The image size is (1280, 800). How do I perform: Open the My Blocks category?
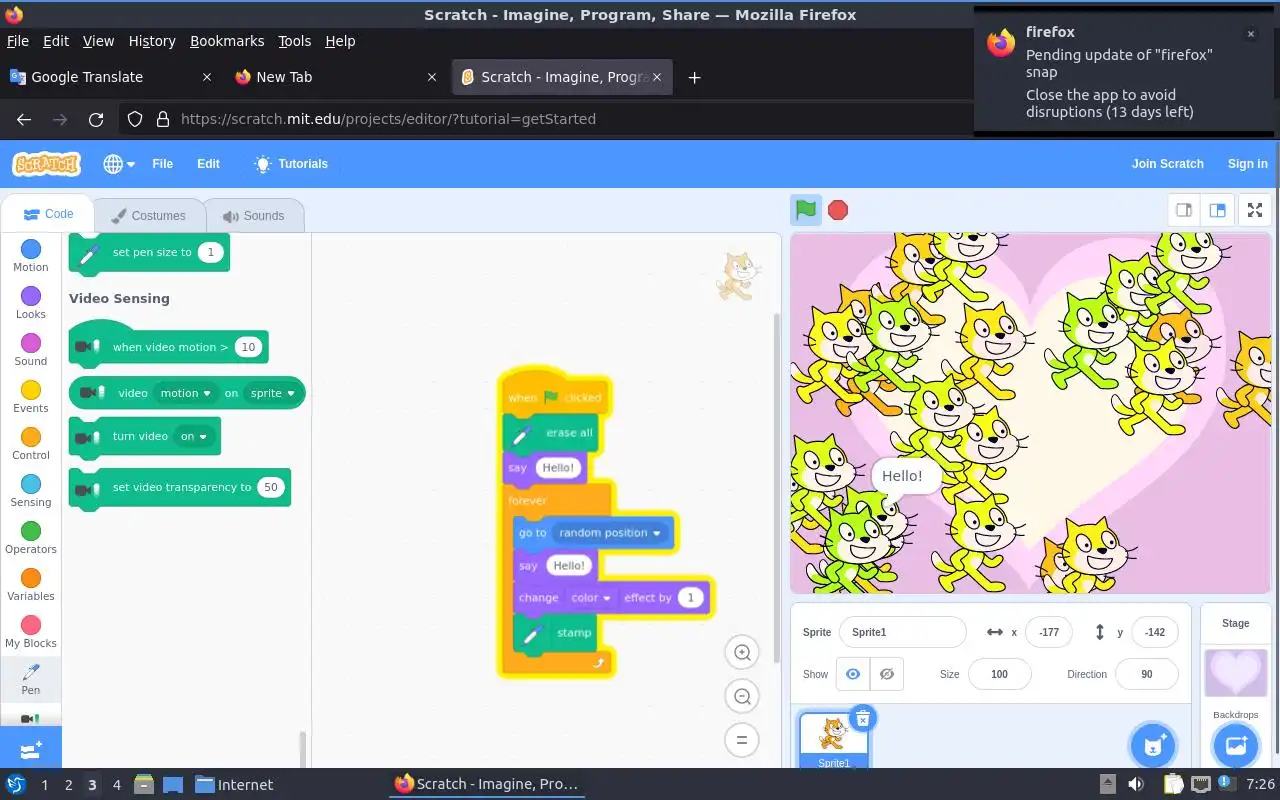[x=30, y=632]
